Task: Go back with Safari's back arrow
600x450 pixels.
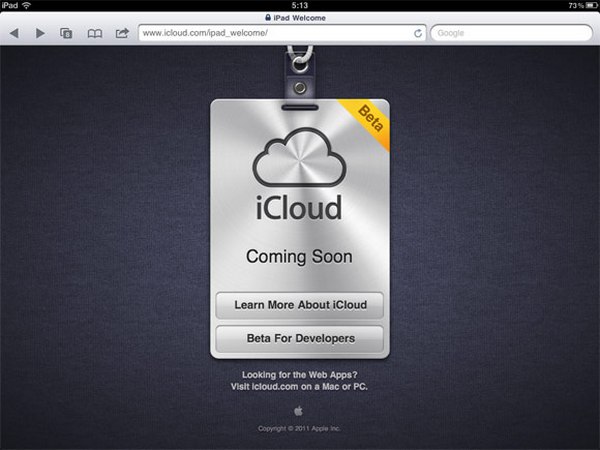Action: [14, 33]
